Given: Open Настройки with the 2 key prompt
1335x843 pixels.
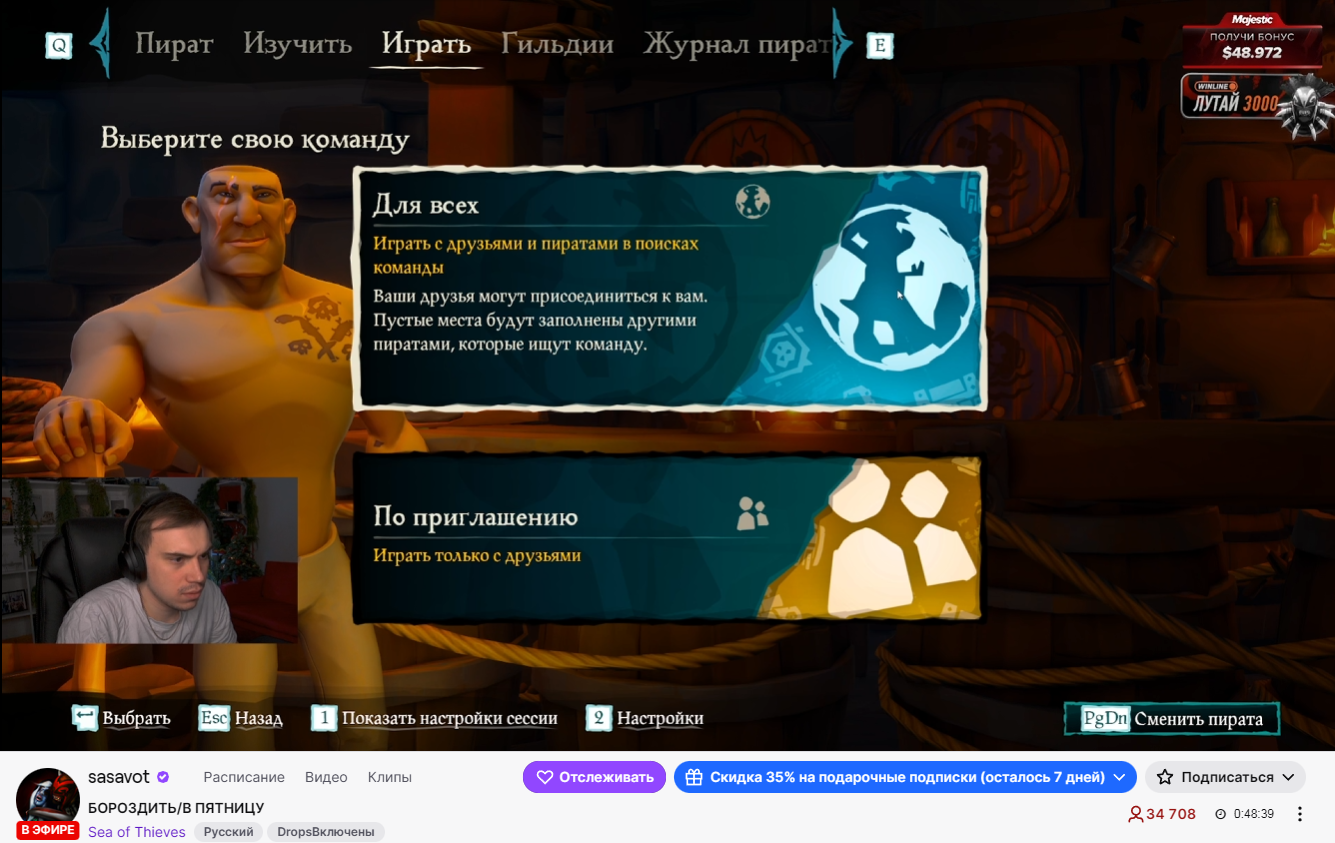Looking at the screenshot, I should point(644,718).
